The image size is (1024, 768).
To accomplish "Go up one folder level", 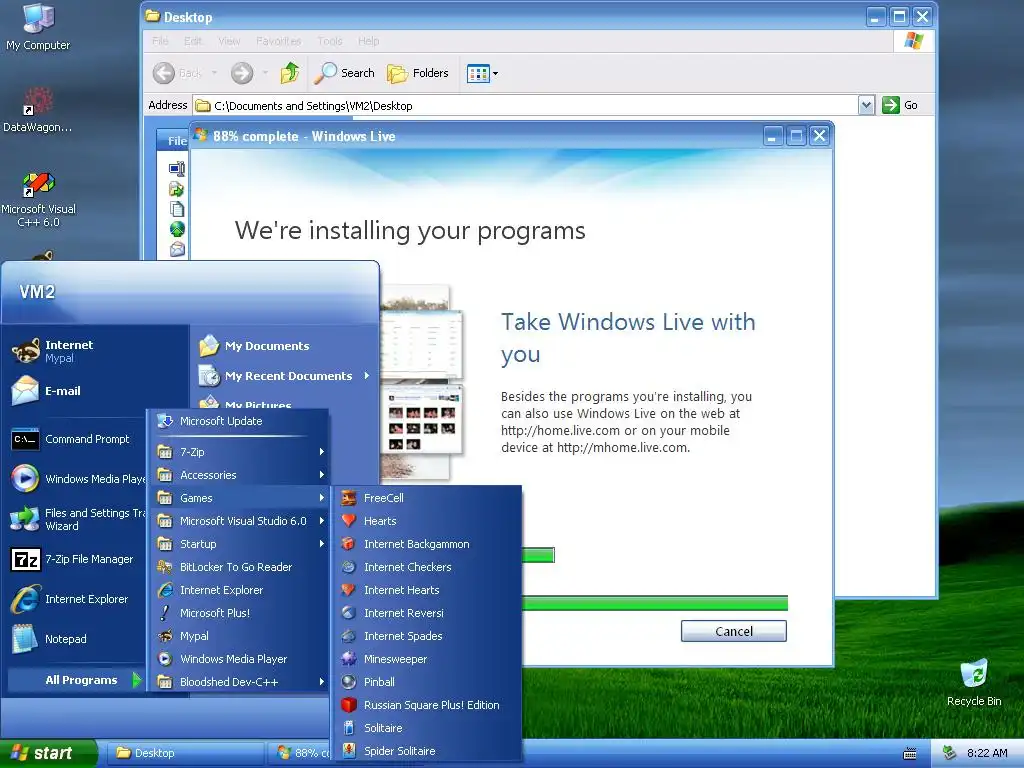I will tap(290, 73).
